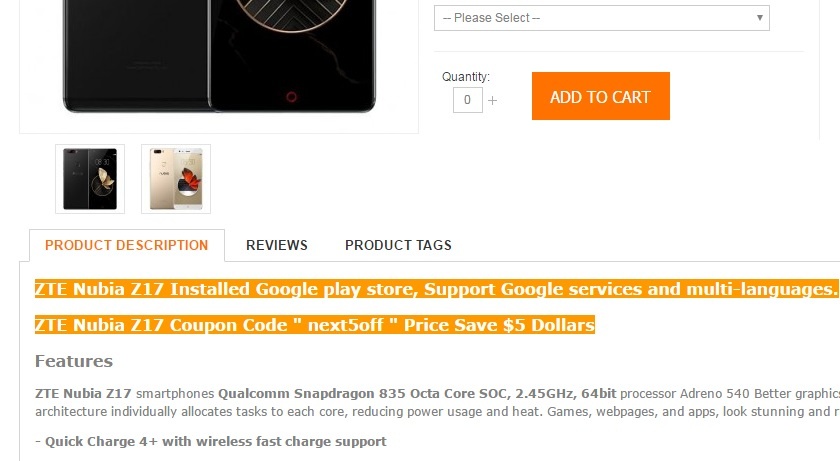Click the Features heading

pyautogui.click(x=74, y=361)
